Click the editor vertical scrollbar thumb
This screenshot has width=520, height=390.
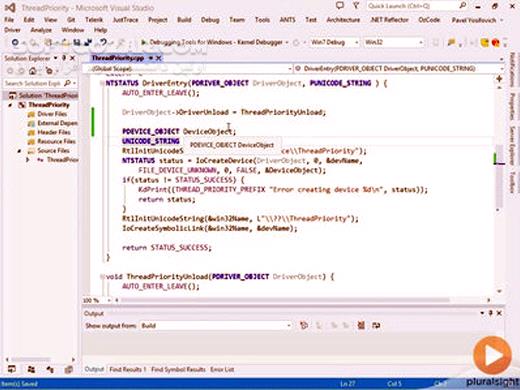[499, 176]
